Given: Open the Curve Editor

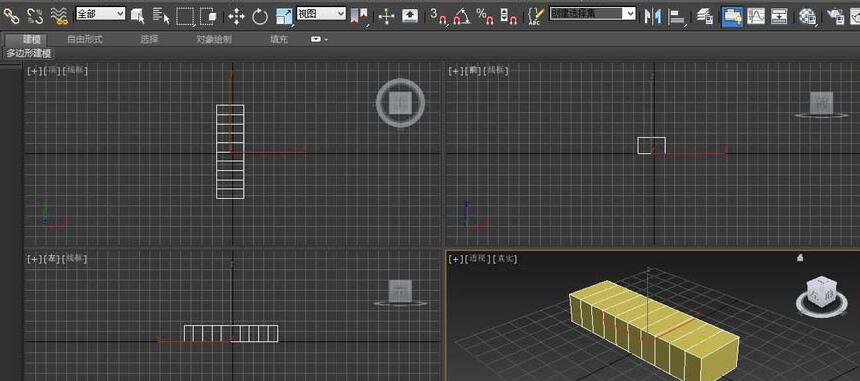Looking at the screenshot, I should pyautogui.click(x=756, y=17).
